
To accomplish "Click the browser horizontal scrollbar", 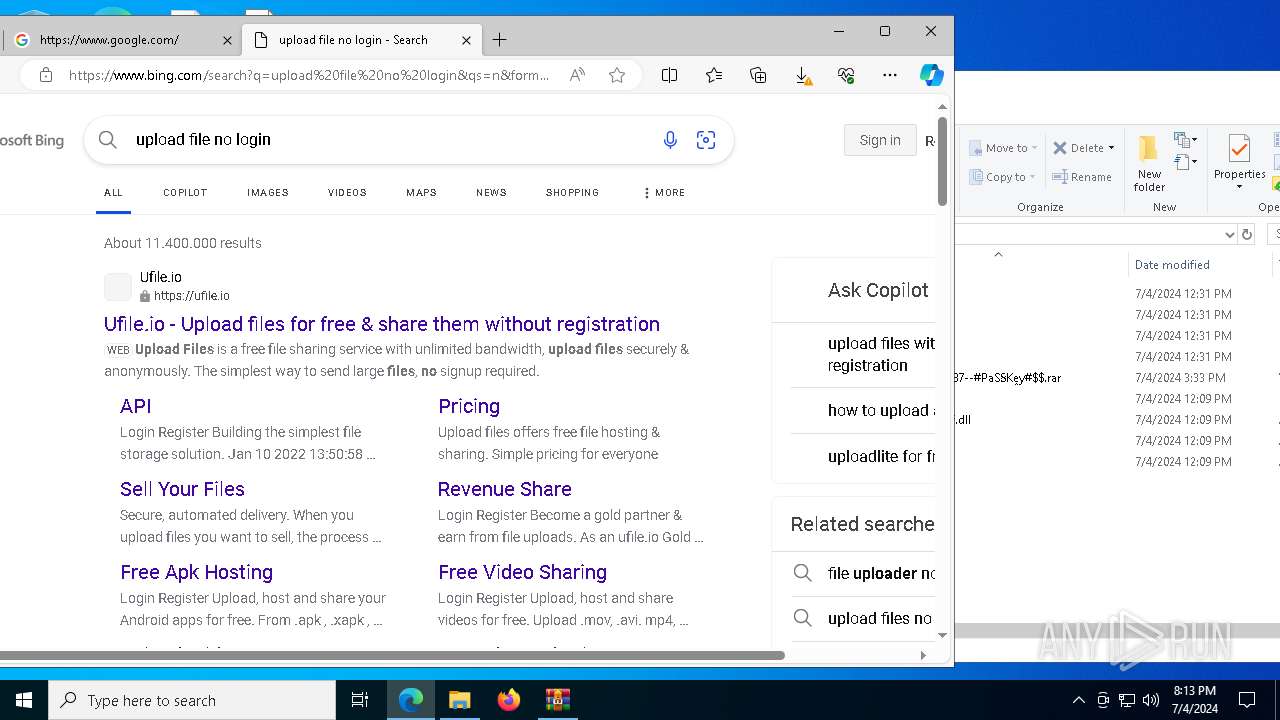I will tap(392, 655).
